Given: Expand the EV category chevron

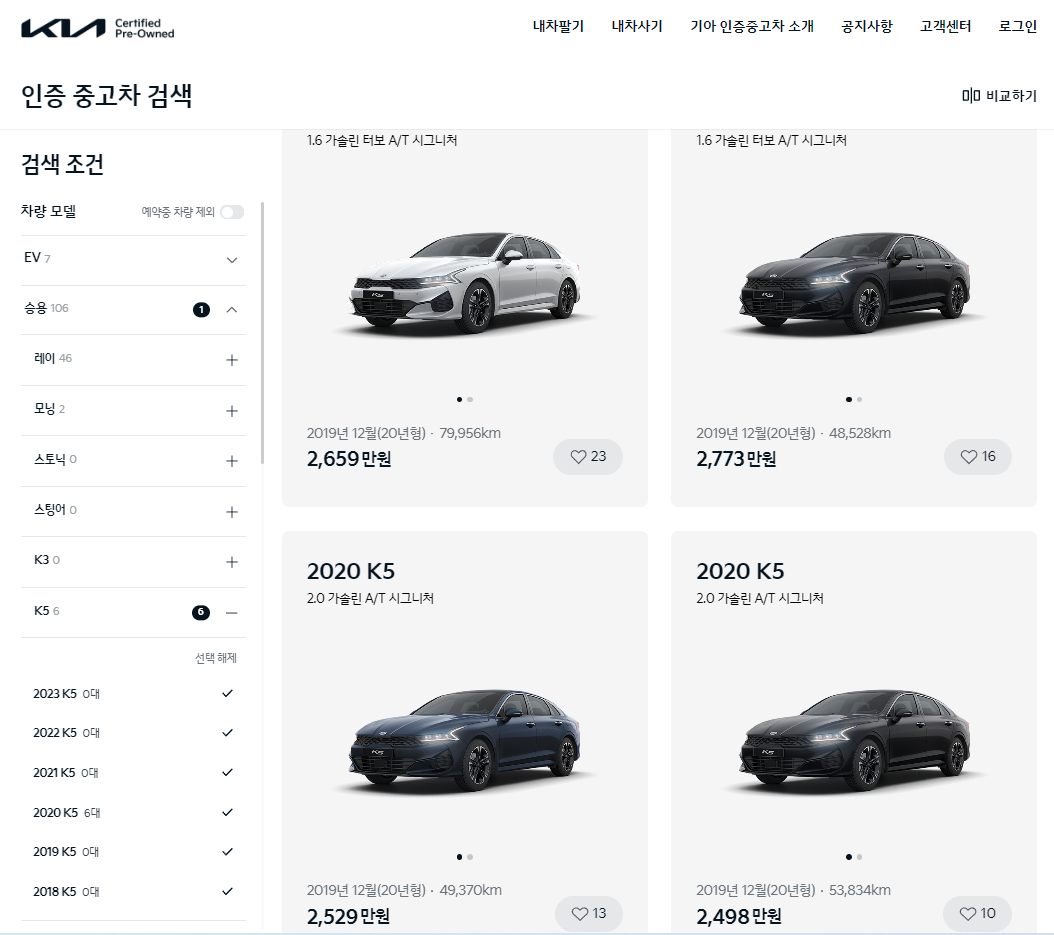Looking at the screenshot, I should click(232, 260).
